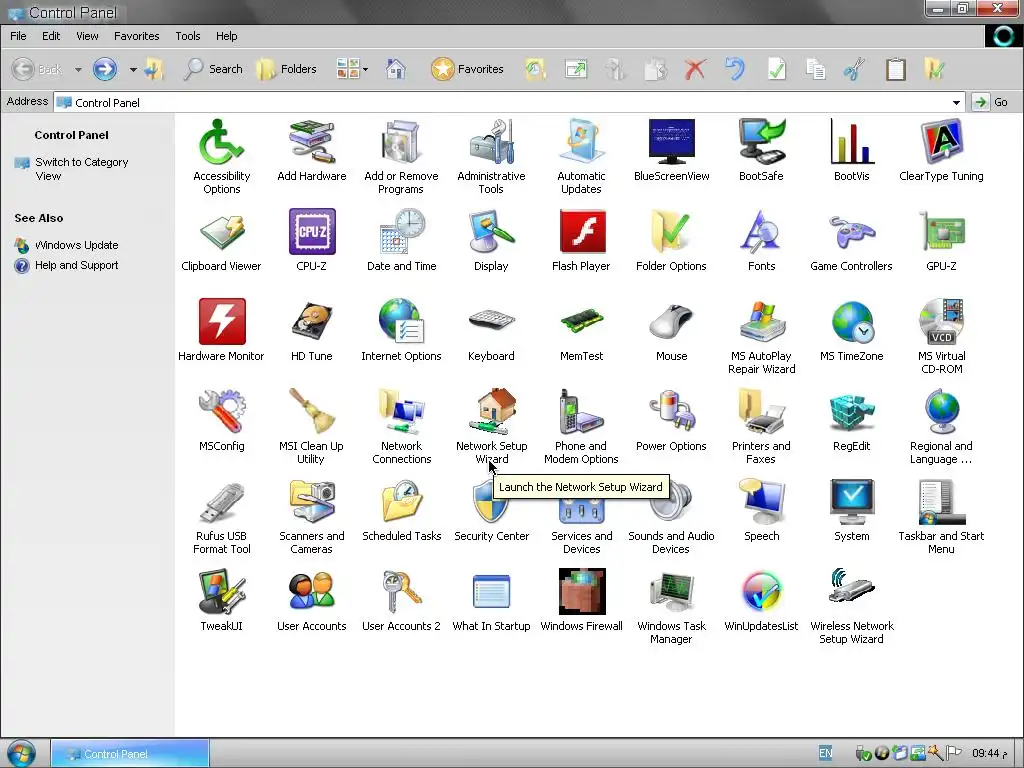This screenshot has height=768, width=1024.
Task: Click Switch to Category View link
Action: tap(82, 168)
